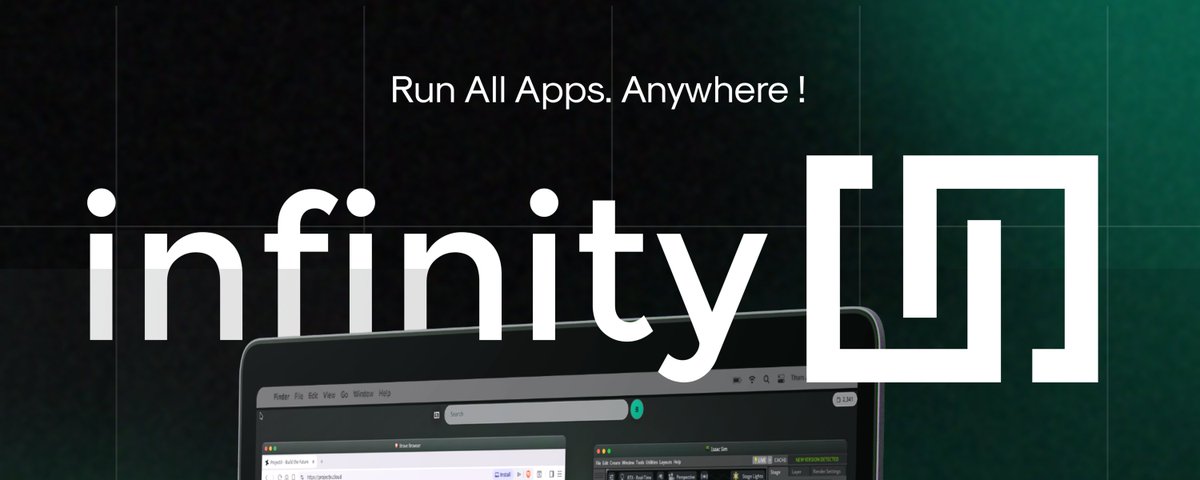Viewport: 1200px width, 480px height.
Task: Close the Project0 browser tab
Action: coord(313,462)
